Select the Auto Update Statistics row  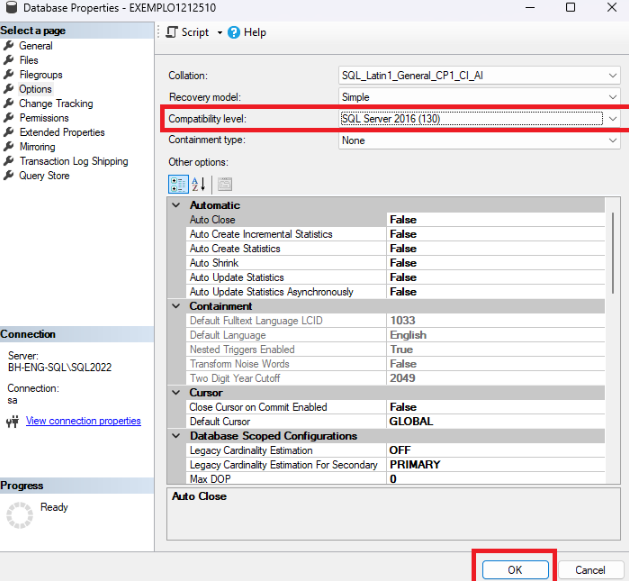click(395, 277)
